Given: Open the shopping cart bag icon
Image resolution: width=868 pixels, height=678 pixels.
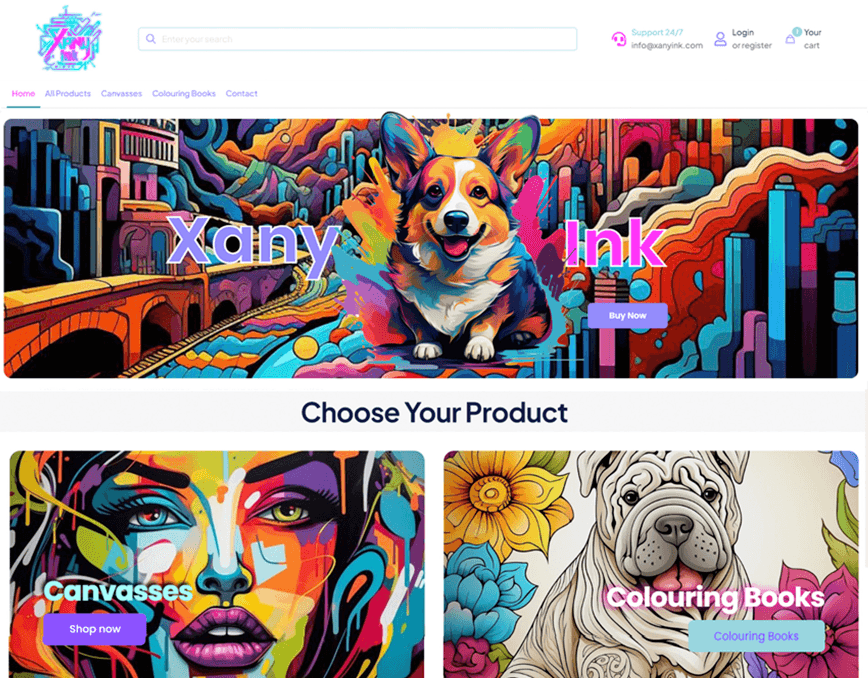Looking at the screenshot, I should click(x=790, y=39).
